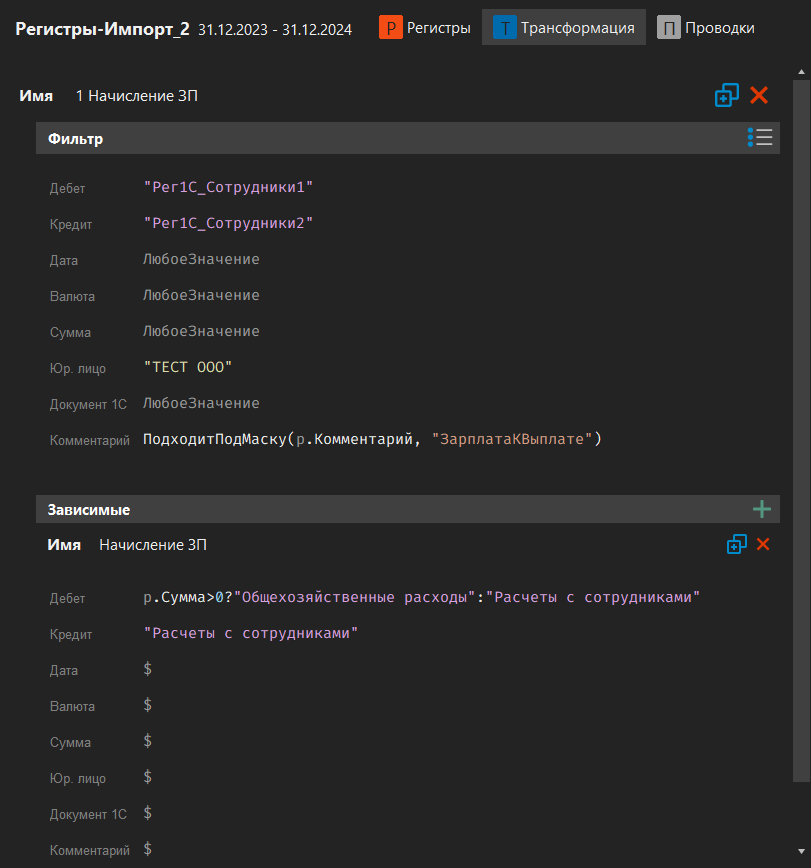Click the date range 31.12.2023 - 31.12.2024
Viewport: 811px width, 868px height.
(x=274, y=29)
